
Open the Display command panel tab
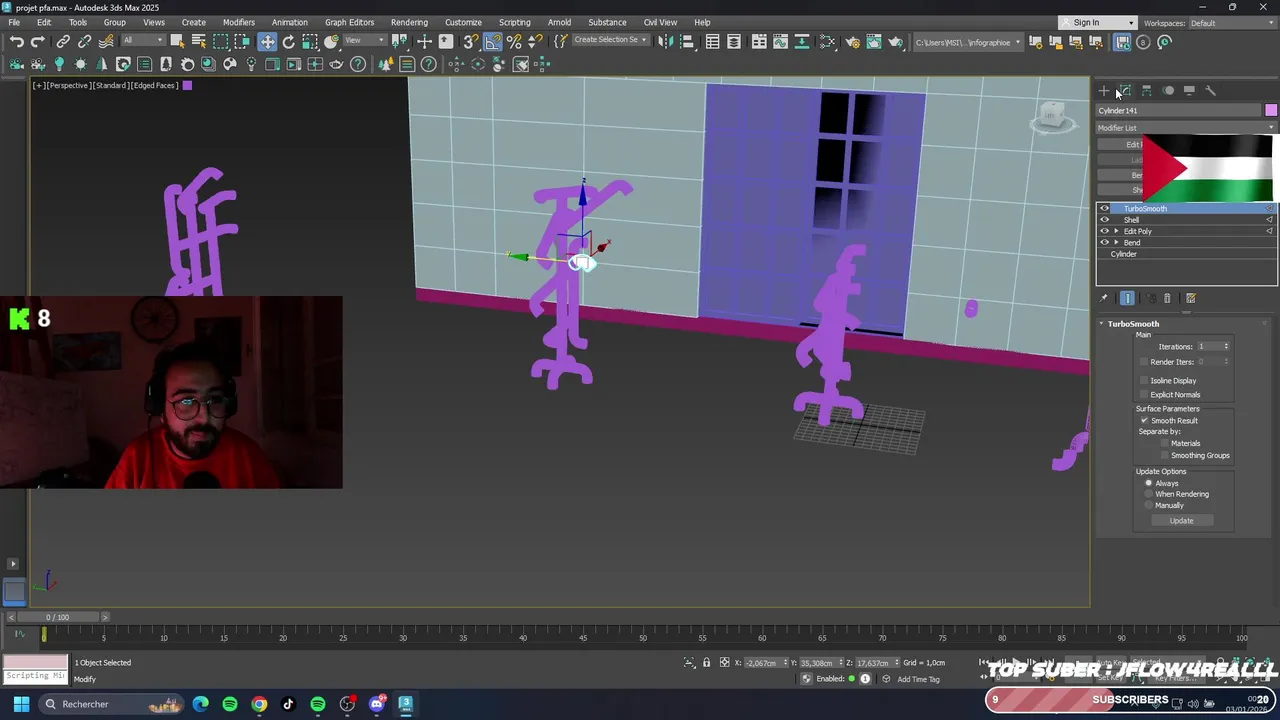(1189, 91)
